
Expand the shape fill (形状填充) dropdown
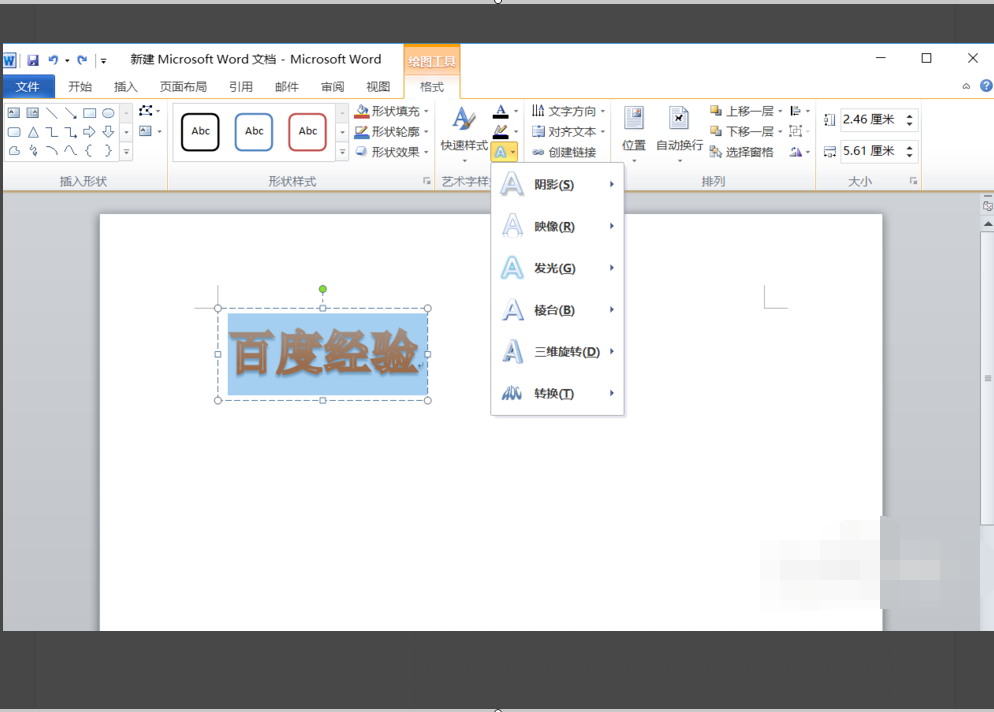pyautogui.click(x=426, y=112)
